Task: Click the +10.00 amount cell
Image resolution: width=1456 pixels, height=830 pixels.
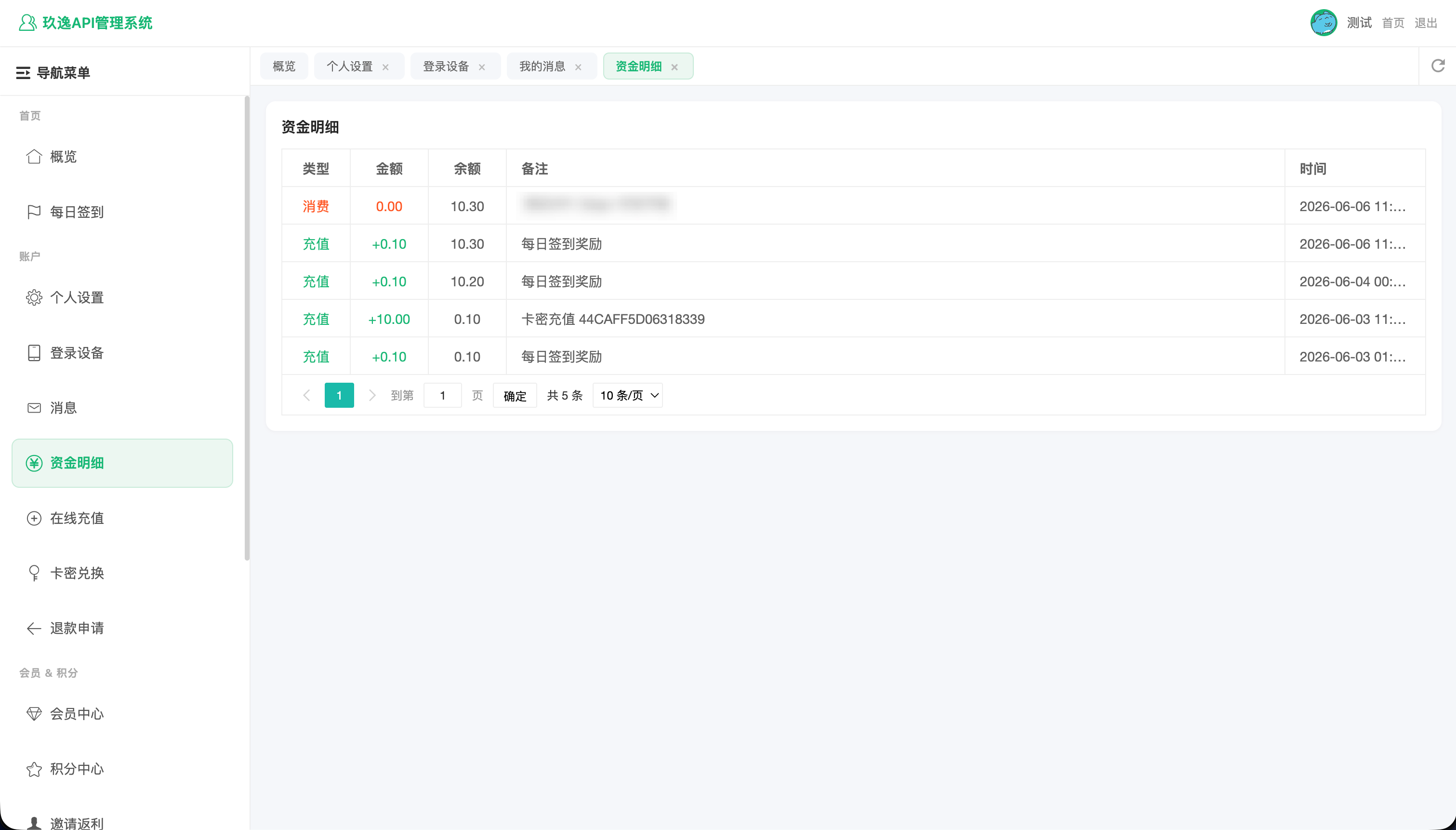Action: pyautogui.click(x=389, y=319)
